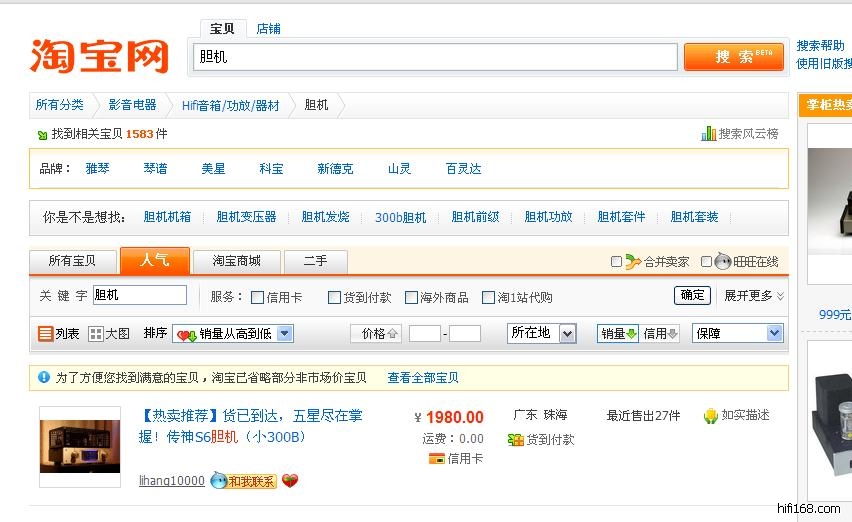
Task: Click the 如实描述 guarantee icon
Action: pyautogui.click(x=710, y=416)
